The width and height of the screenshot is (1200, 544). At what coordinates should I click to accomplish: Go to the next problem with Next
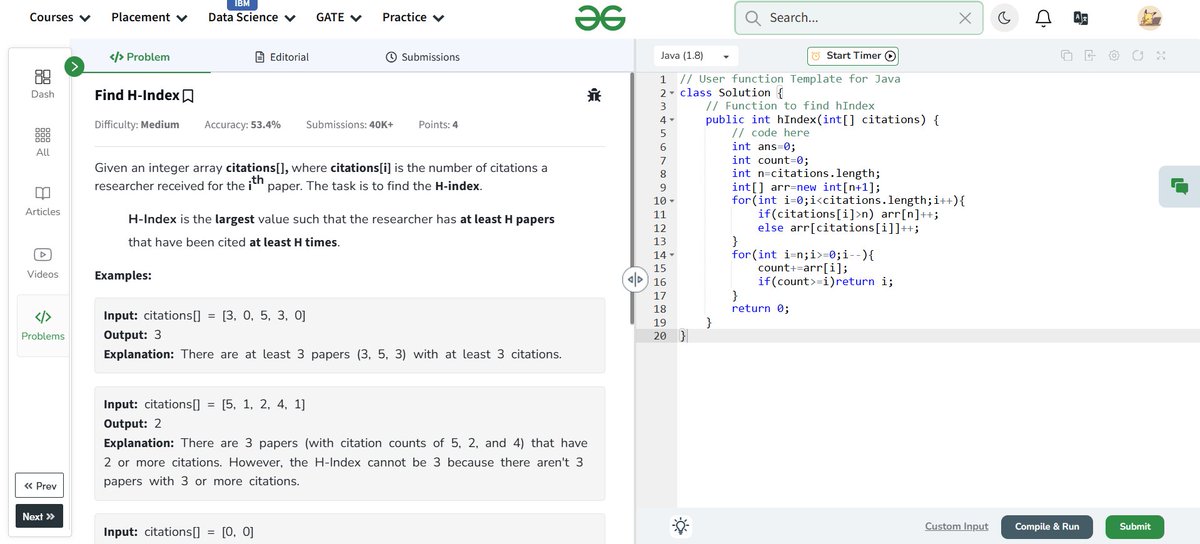[x=40, y=516]
